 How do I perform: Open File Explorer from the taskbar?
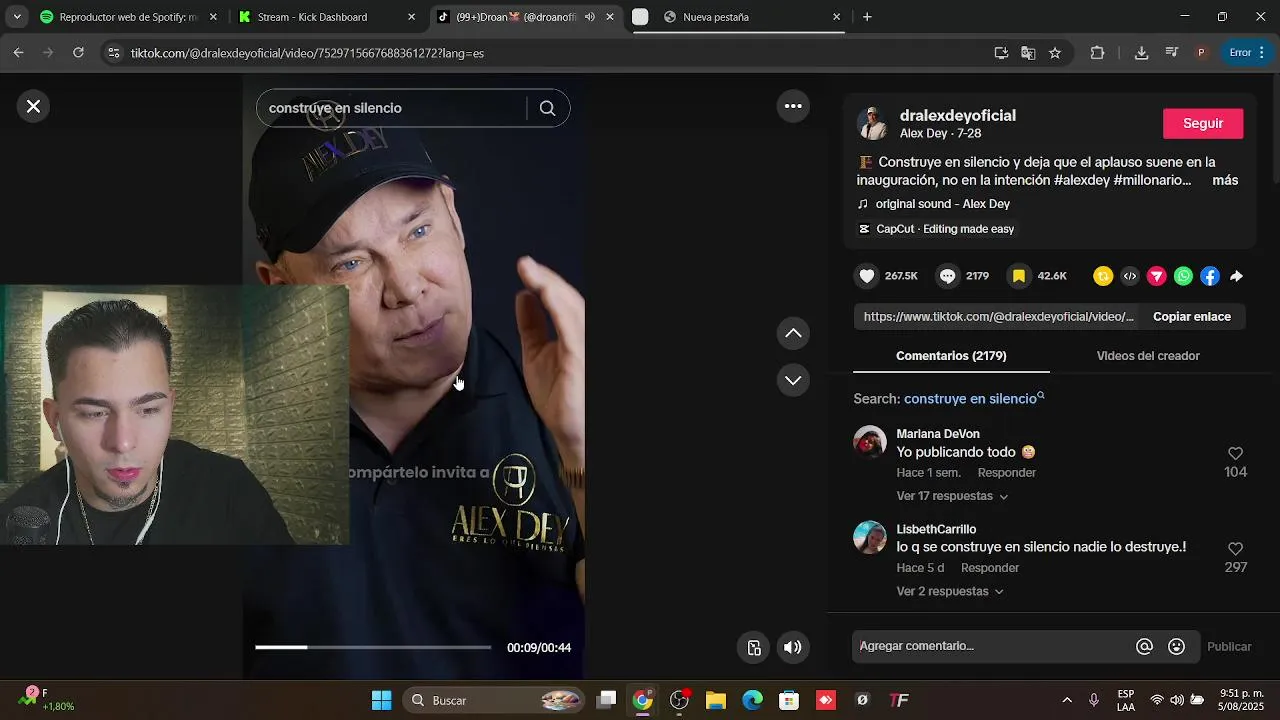pyautogui.click(x=715, y=700)
